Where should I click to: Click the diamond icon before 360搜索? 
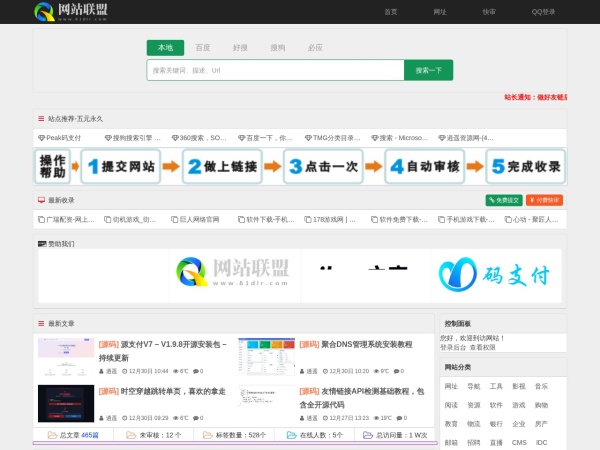[175, 138]
